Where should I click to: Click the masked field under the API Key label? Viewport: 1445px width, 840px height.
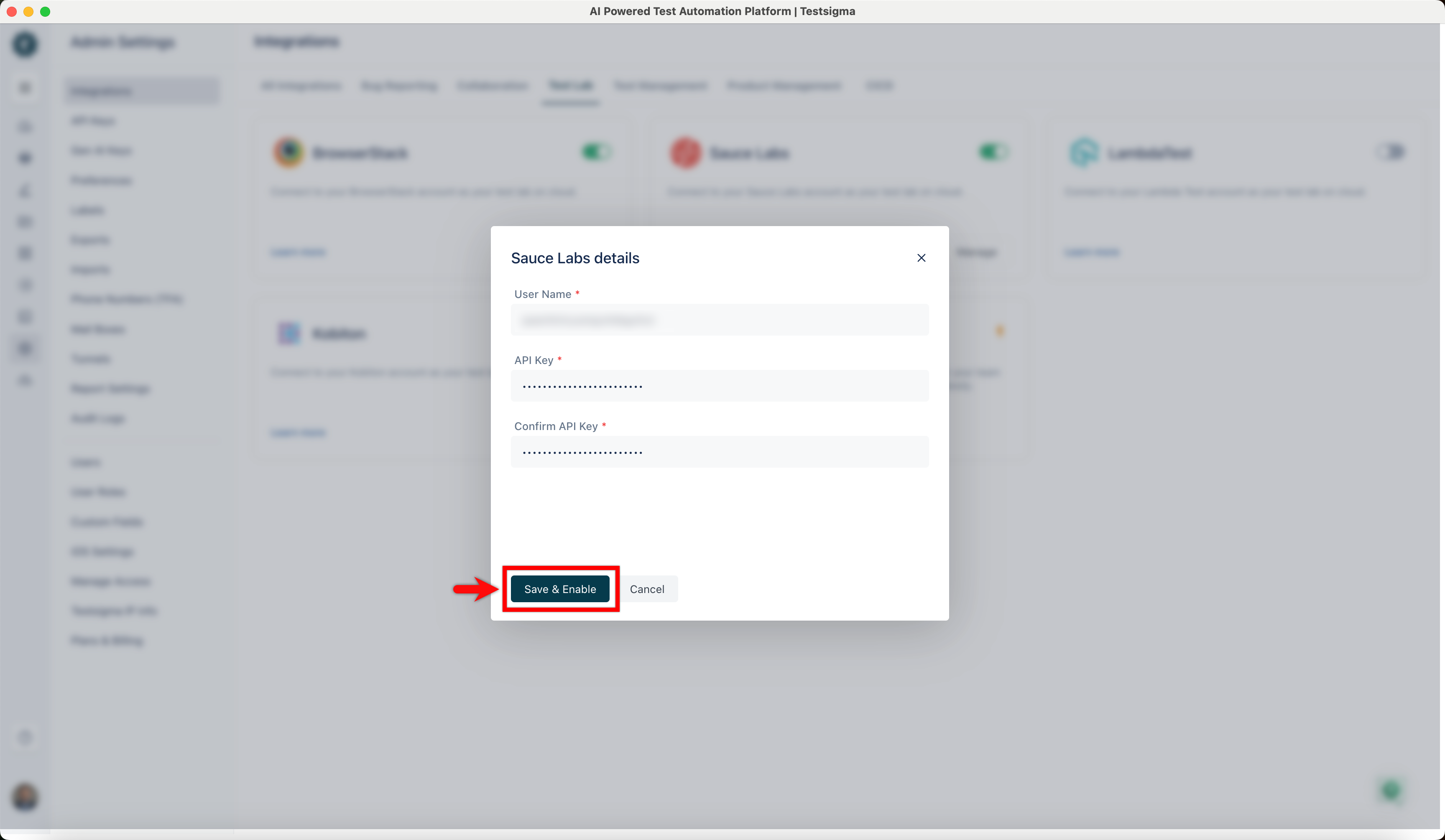719,386
